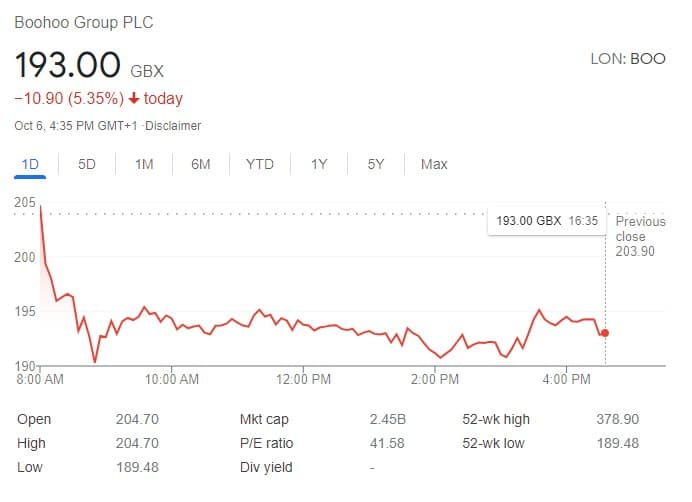Switch to the 1Y chart view
Viewport: 692px width, 502px height.
(x=319, y=165)
